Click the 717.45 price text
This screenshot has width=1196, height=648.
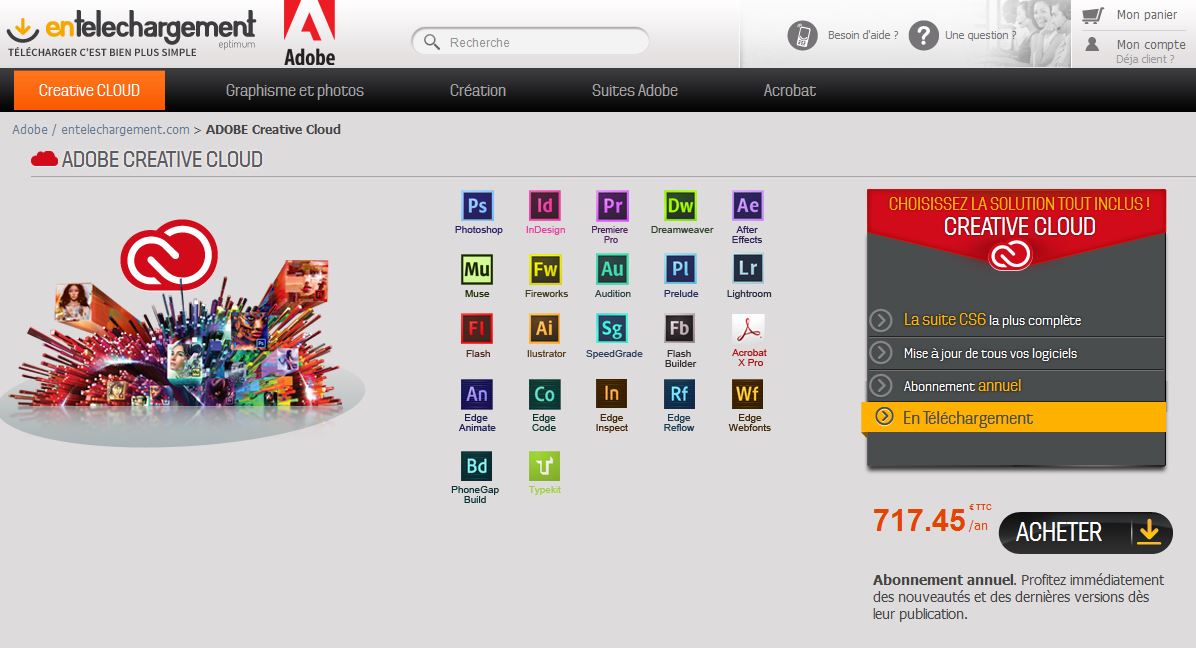tap(919, 521)
